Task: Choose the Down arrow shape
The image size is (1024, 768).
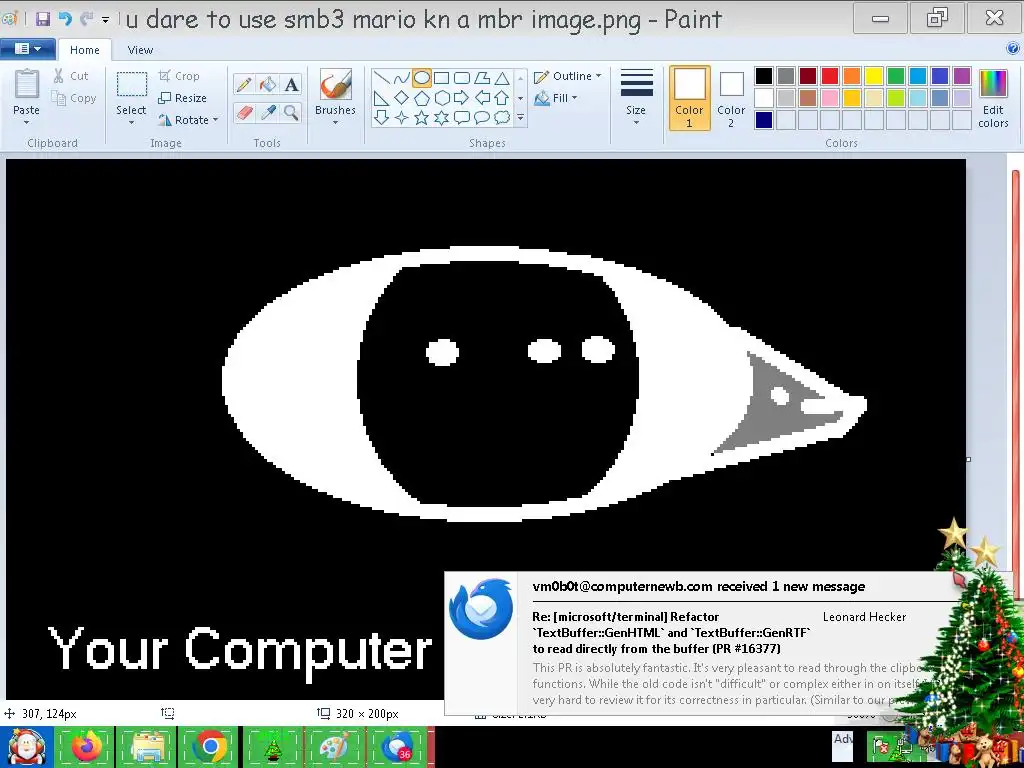Action: (x=382, y=118)
